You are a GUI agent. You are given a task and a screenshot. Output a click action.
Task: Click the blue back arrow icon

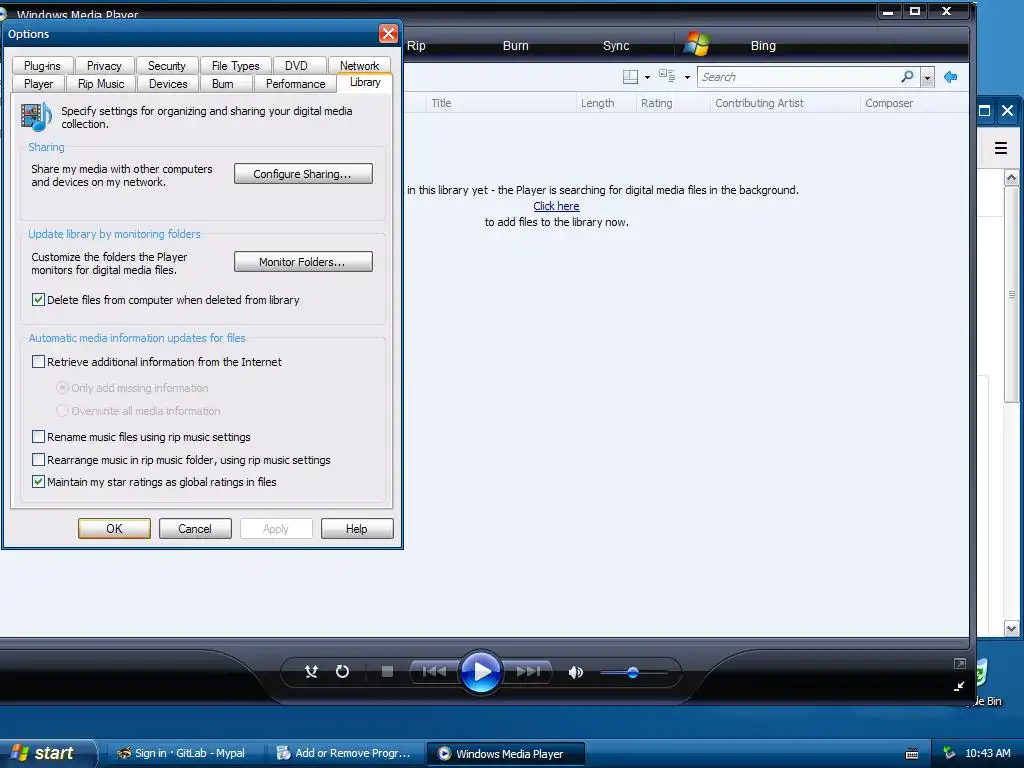pyautogui.click(x=951, y=77)
